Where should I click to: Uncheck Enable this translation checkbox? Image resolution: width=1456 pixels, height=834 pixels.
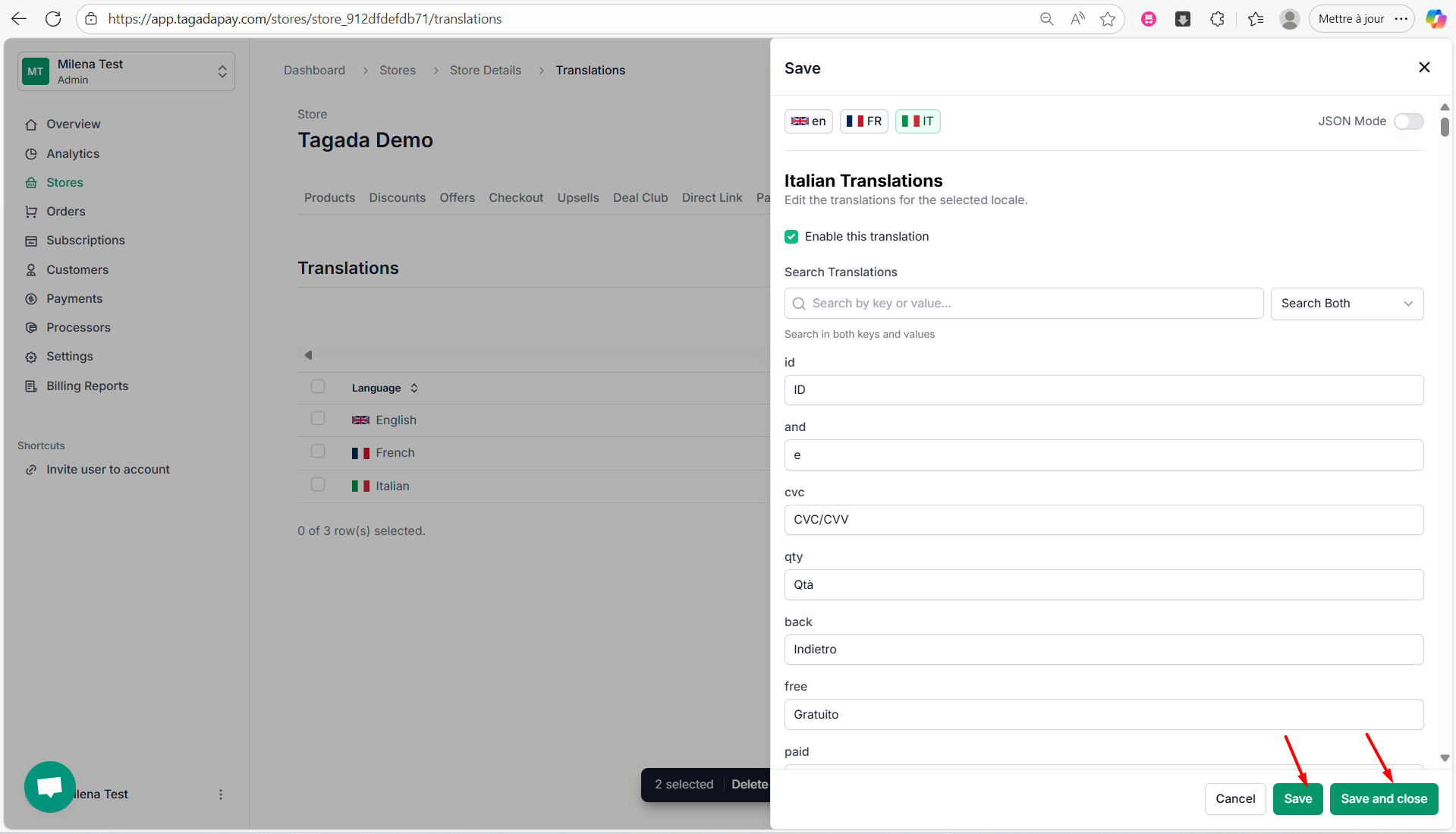click(791, 237)
